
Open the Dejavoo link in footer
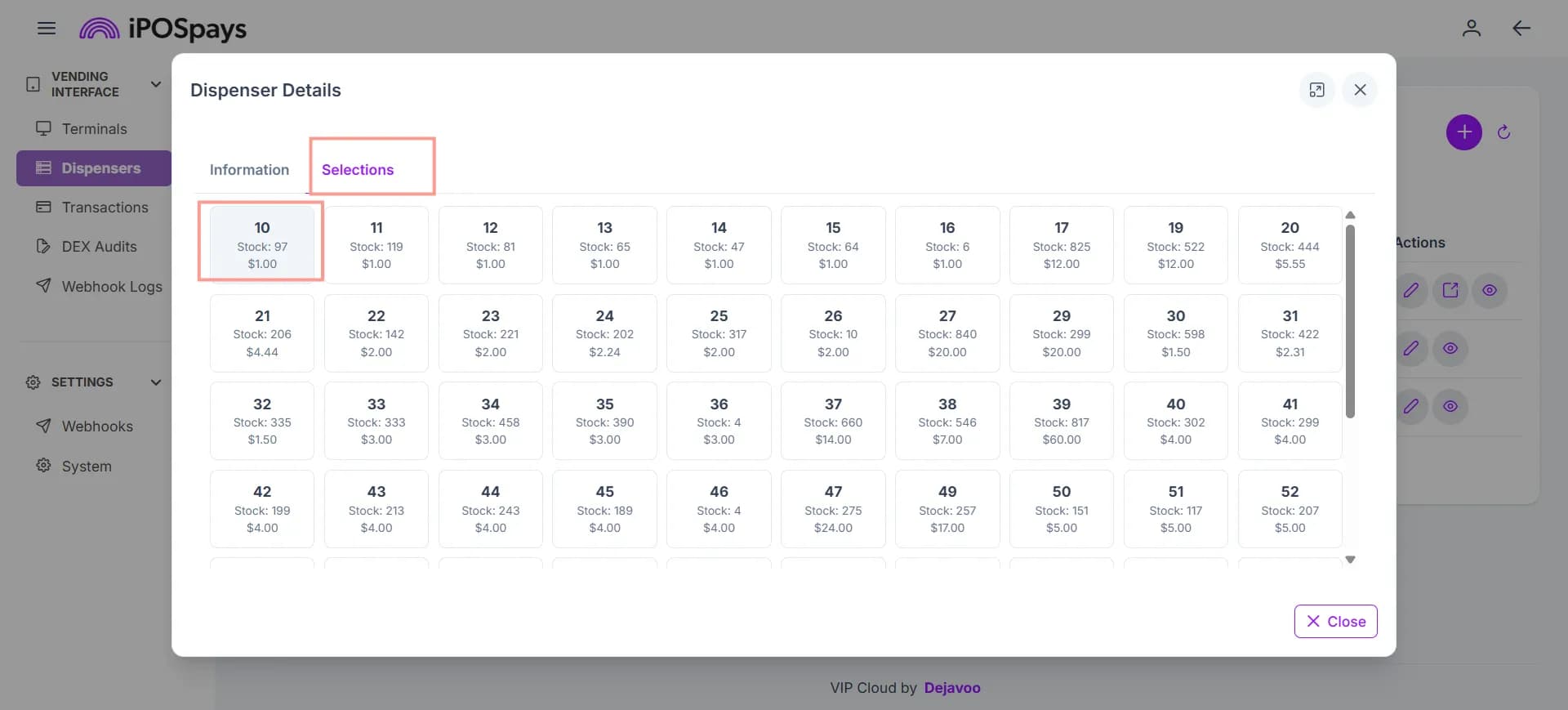click(952, 688)
